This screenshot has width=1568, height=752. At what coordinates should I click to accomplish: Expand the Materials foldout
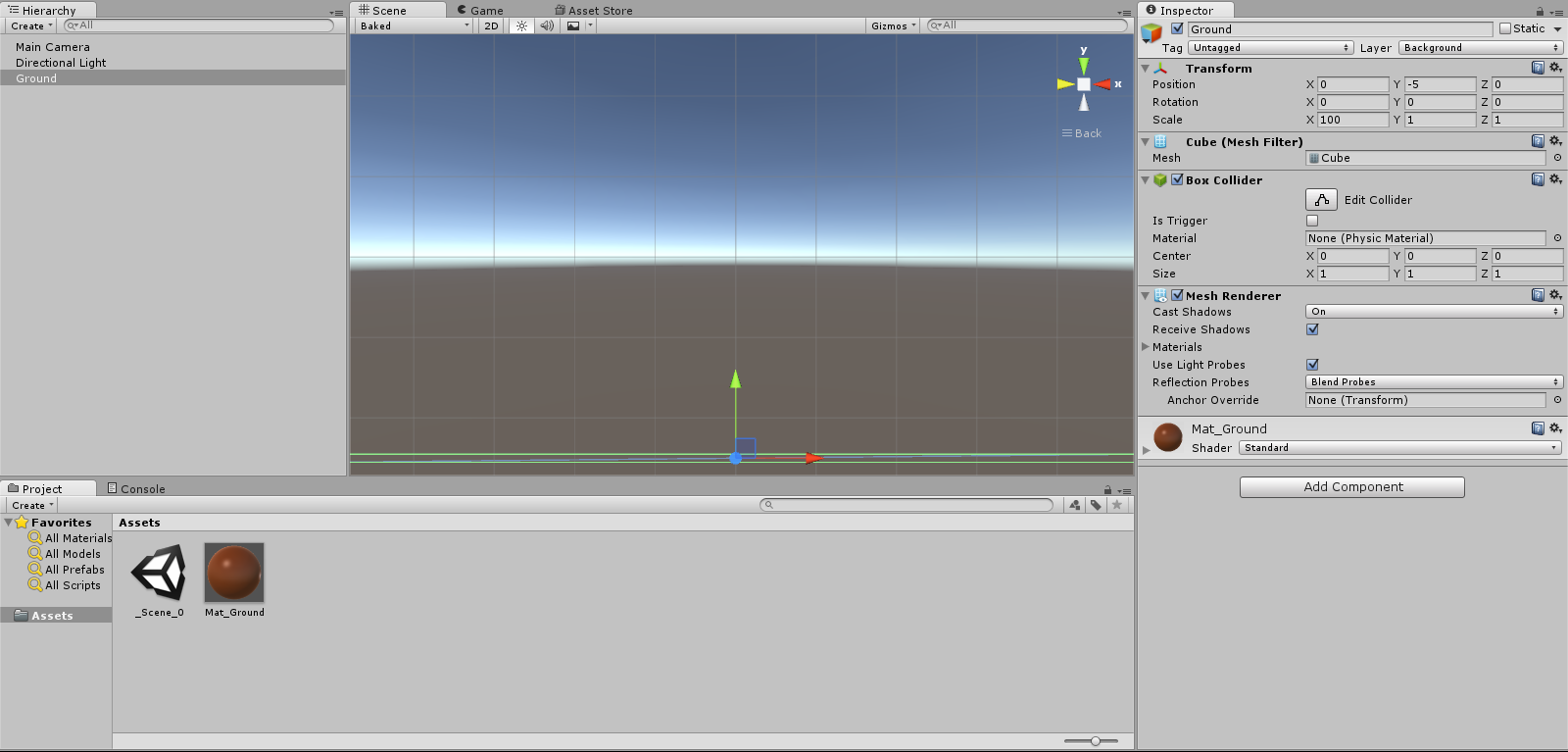pos(1145,347)
